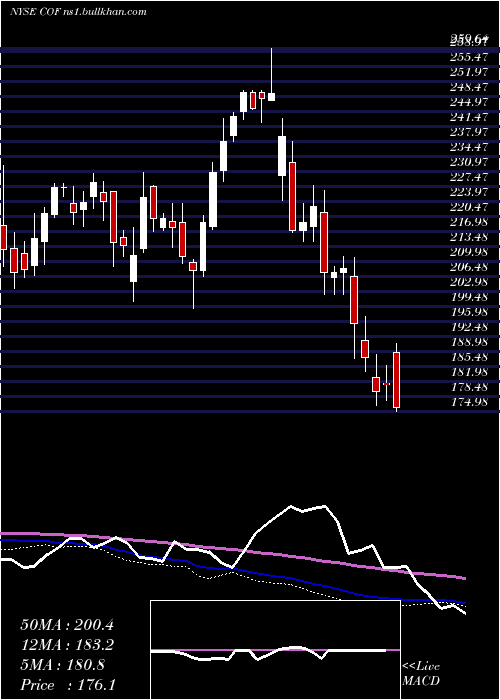Click the 5MA : 180.8 readout
The image size is (500, 700).
pyautogui.click(x=62, y=665)
